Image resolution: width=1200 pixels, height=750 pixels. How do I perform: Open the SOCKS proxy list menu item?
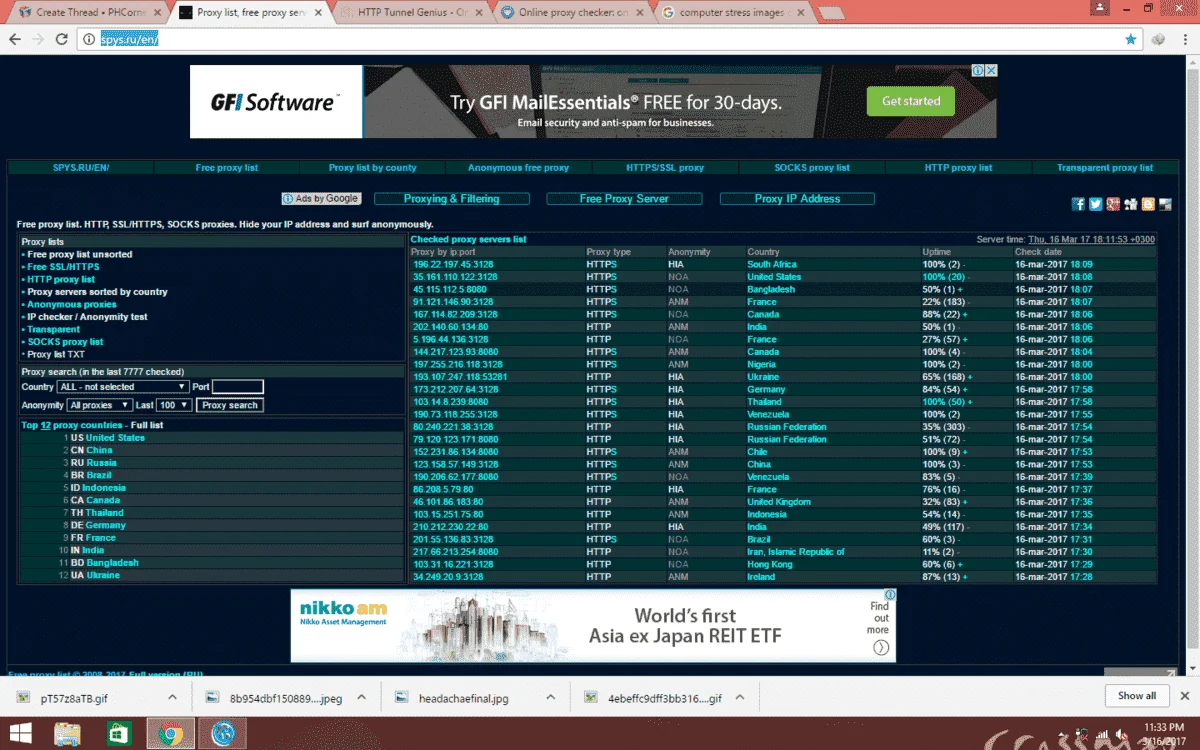812,168
